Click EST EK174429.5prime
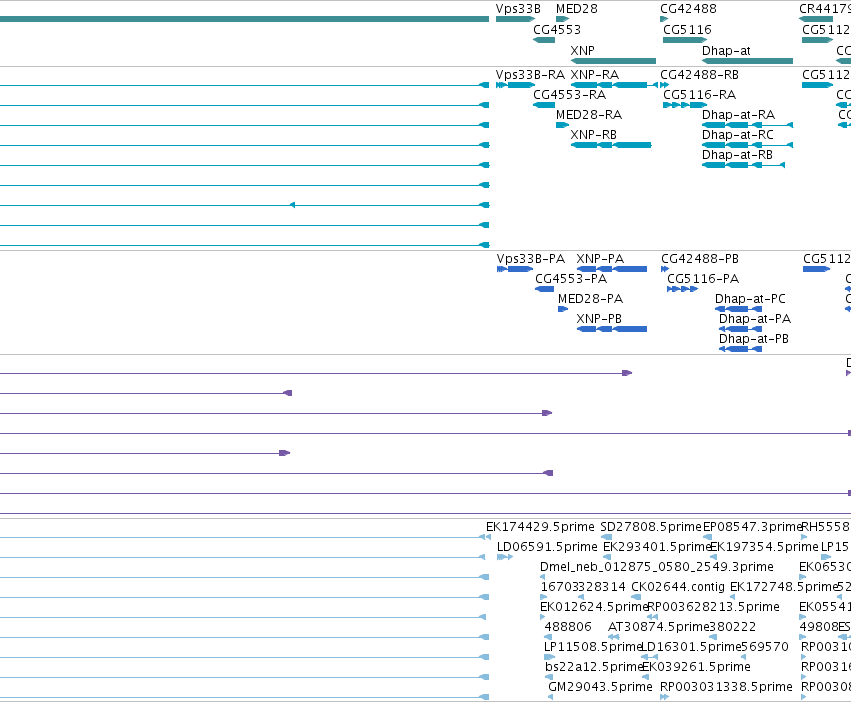Image resolution: width=851 pixels, height=702 pixels. [x=540, y=527]
